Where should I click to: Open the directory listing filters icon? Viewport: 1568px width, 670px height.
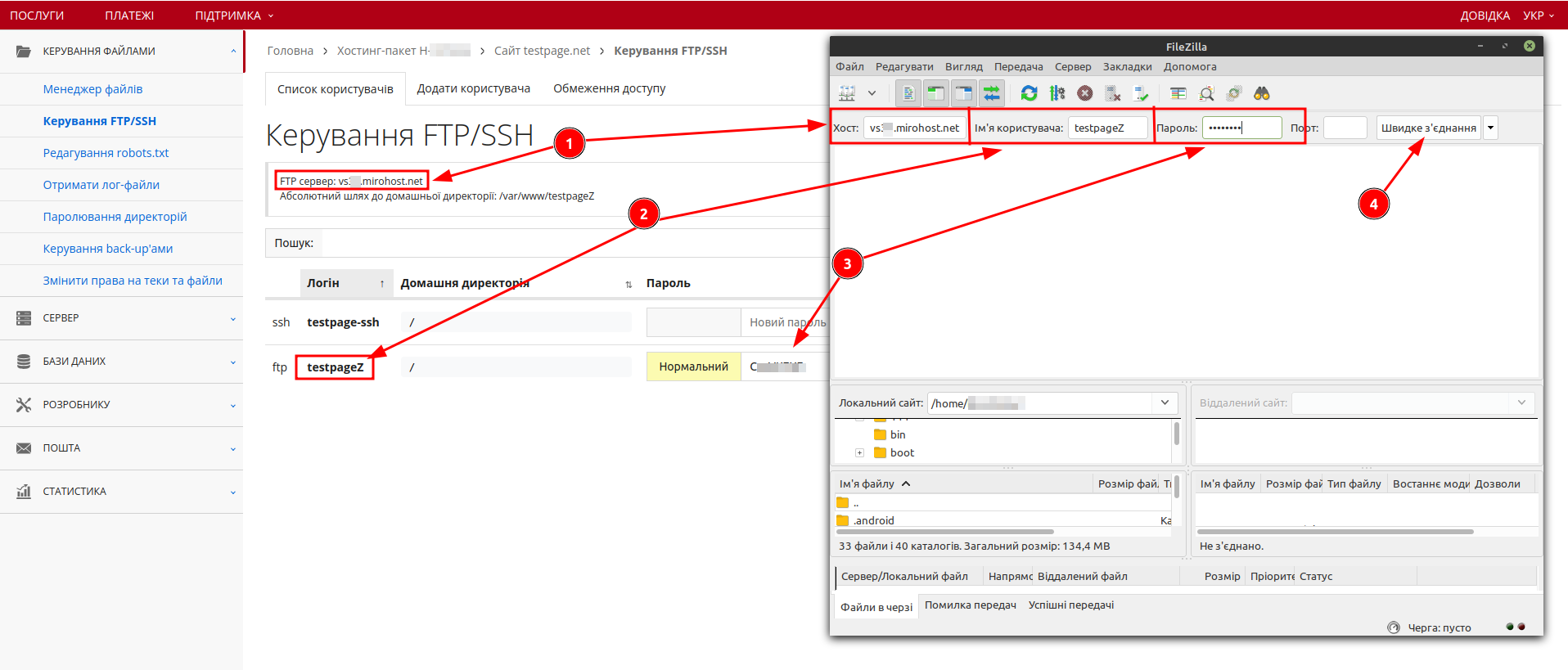pyautogui.click(x=1178, y=93)
